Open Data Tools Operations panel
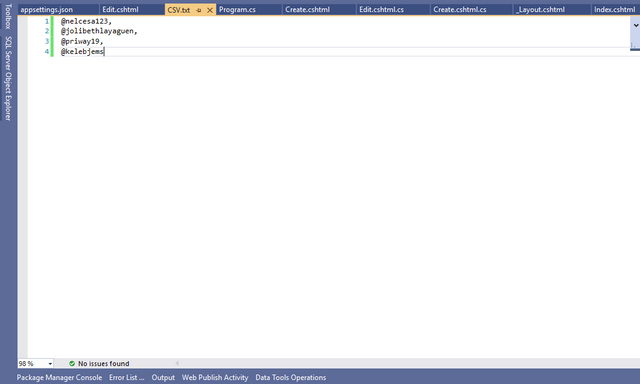The image size is (640, 384). [291, 377]
